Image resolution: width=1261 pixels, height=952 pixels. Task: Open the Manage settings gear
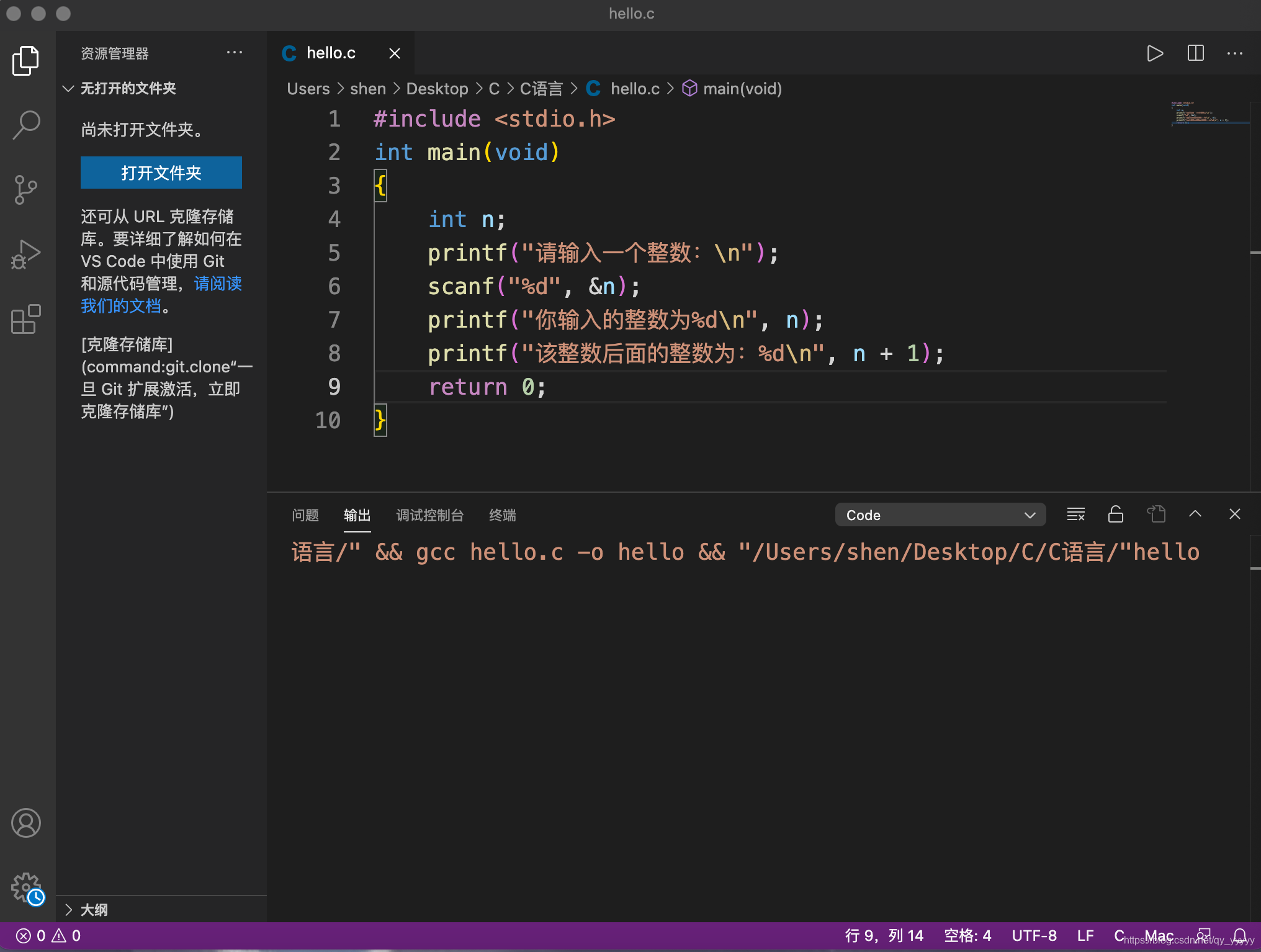(26, 887)
